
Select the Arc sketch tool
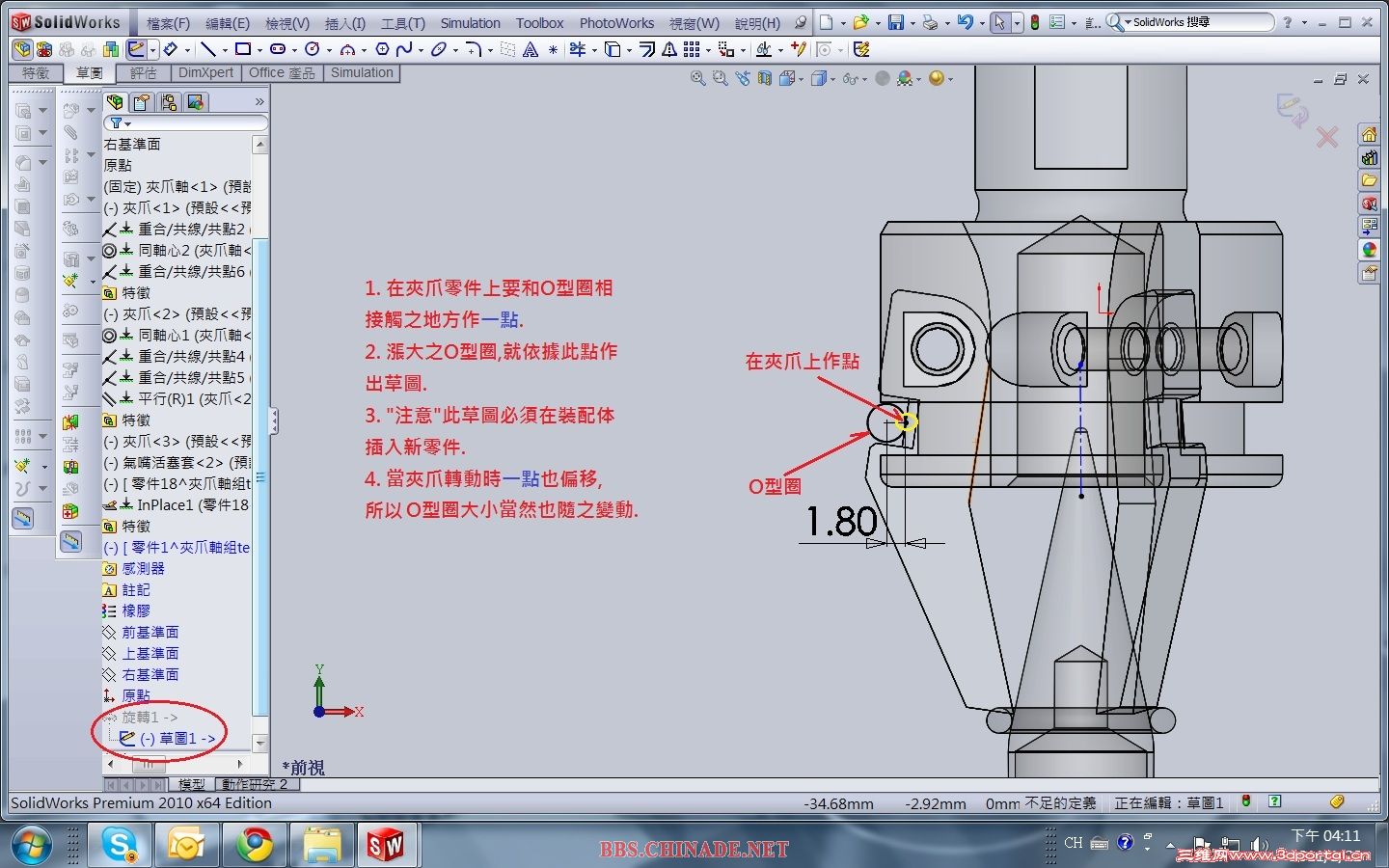[x=347, y=49]
